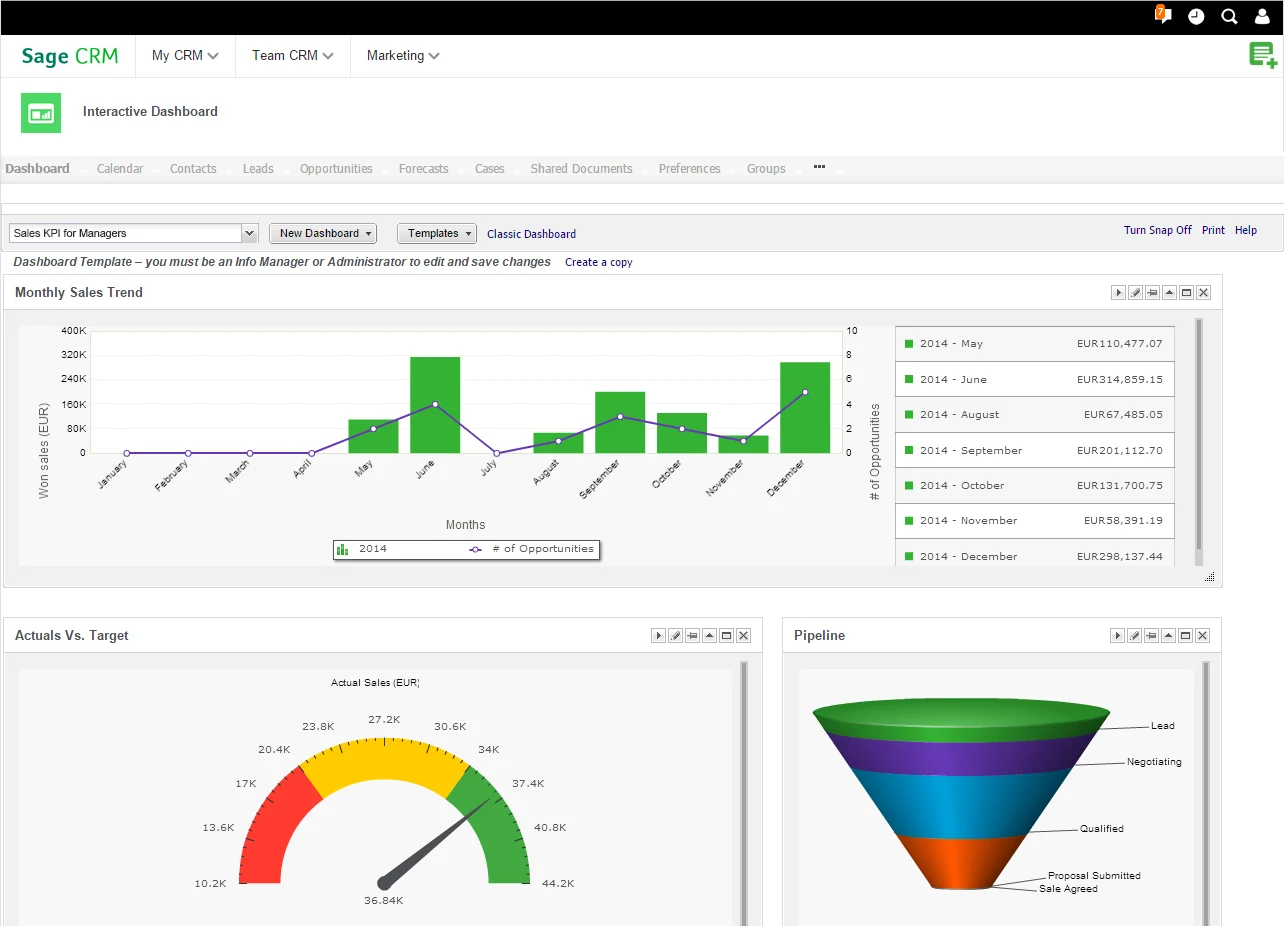Open the Sales KPI for Managers dropdown

point(250,233)
